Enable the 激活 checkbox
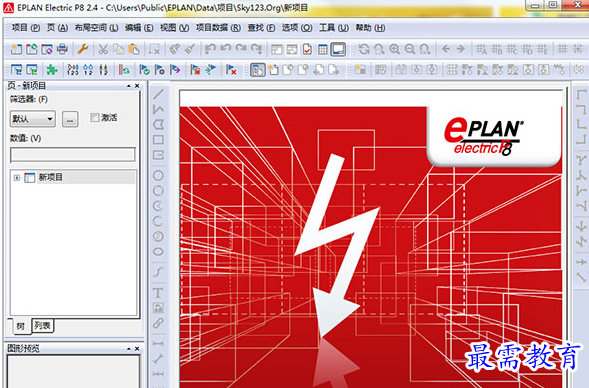589x388 pixels. [94, 118]
